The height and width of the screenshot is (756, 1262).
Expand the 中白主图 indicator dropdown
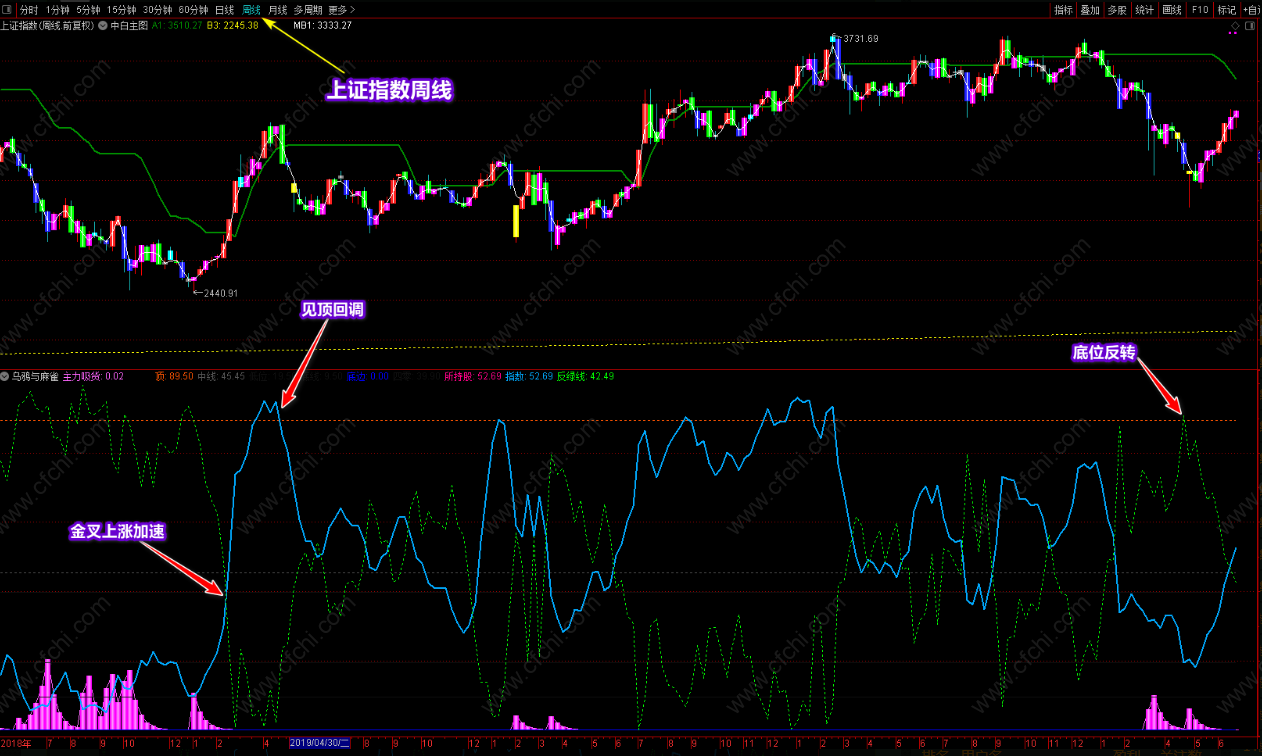(103, 25)
